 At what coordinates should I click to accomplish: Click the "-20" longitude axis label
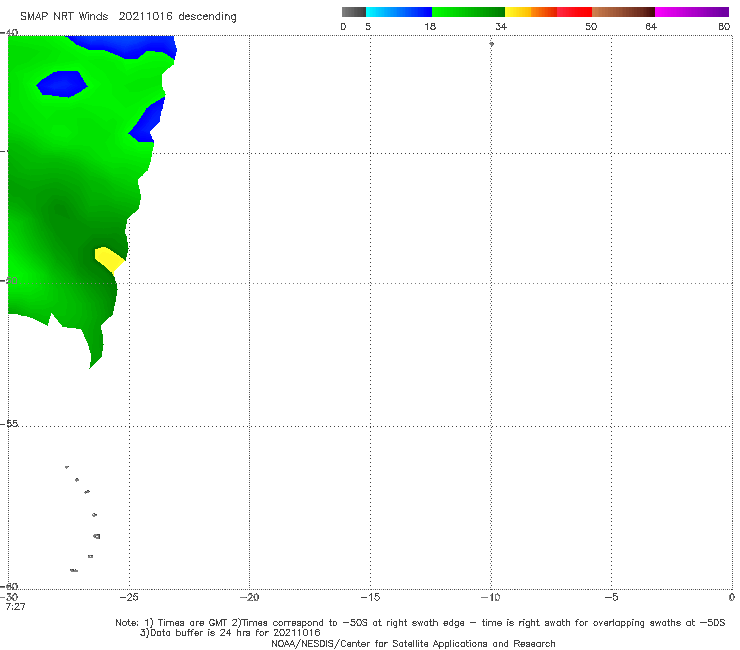(x=250, y=597)
